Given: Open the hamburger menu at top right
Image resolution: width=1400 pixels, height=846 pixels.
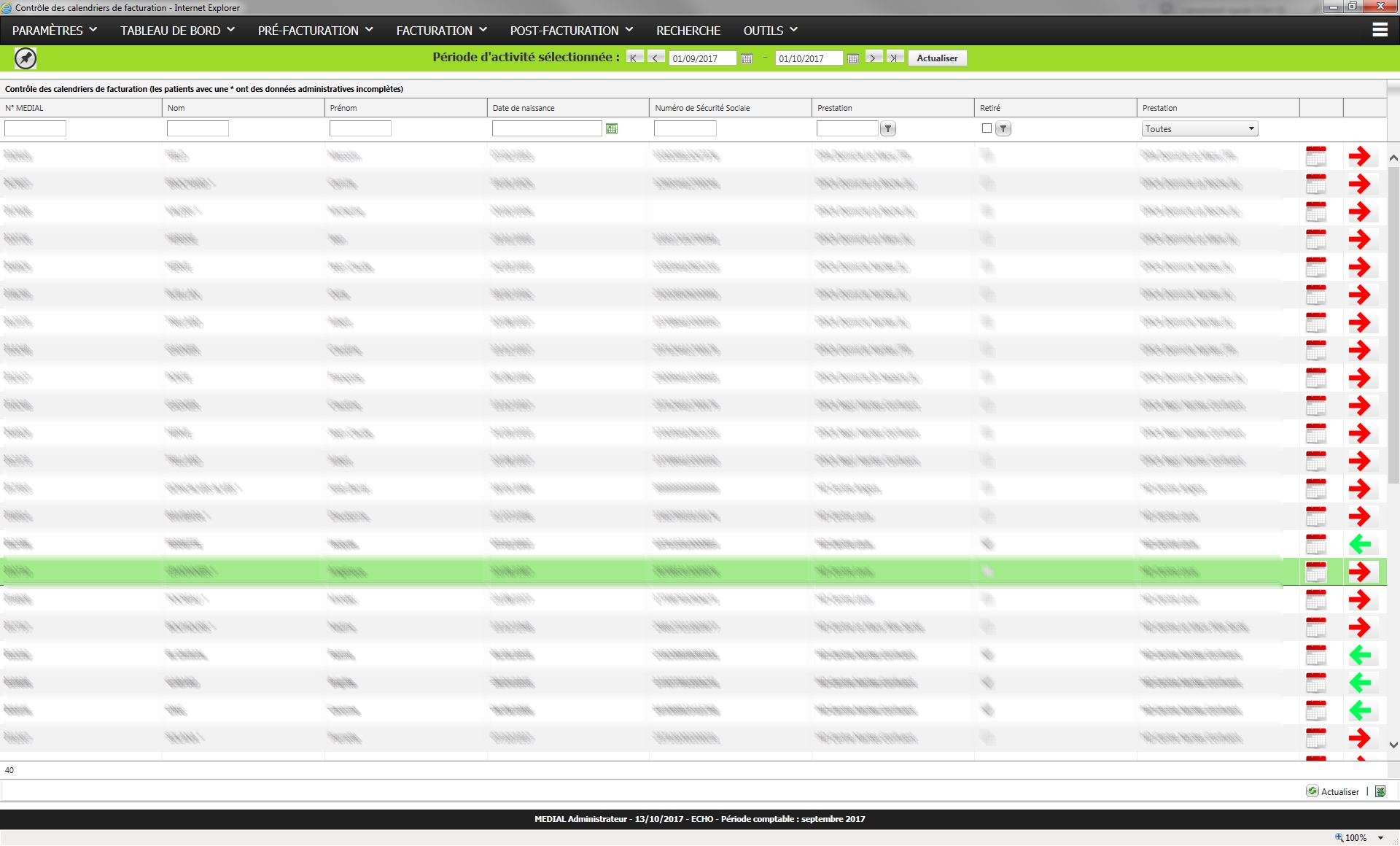Looking at the screenshot, I should click(1380, 30).
